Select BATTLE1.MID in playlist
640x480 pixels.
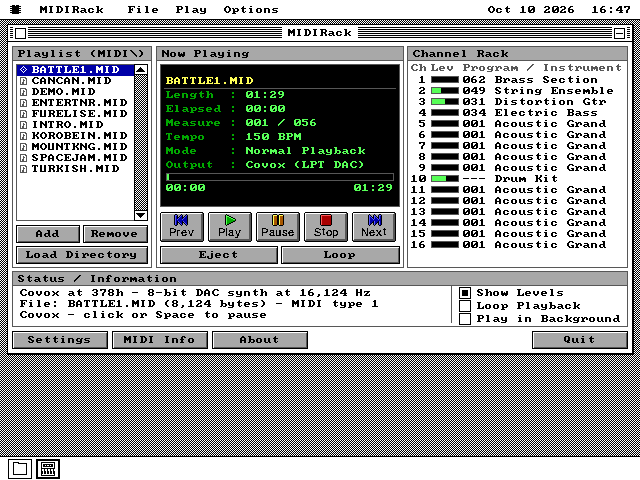[76, 70]
